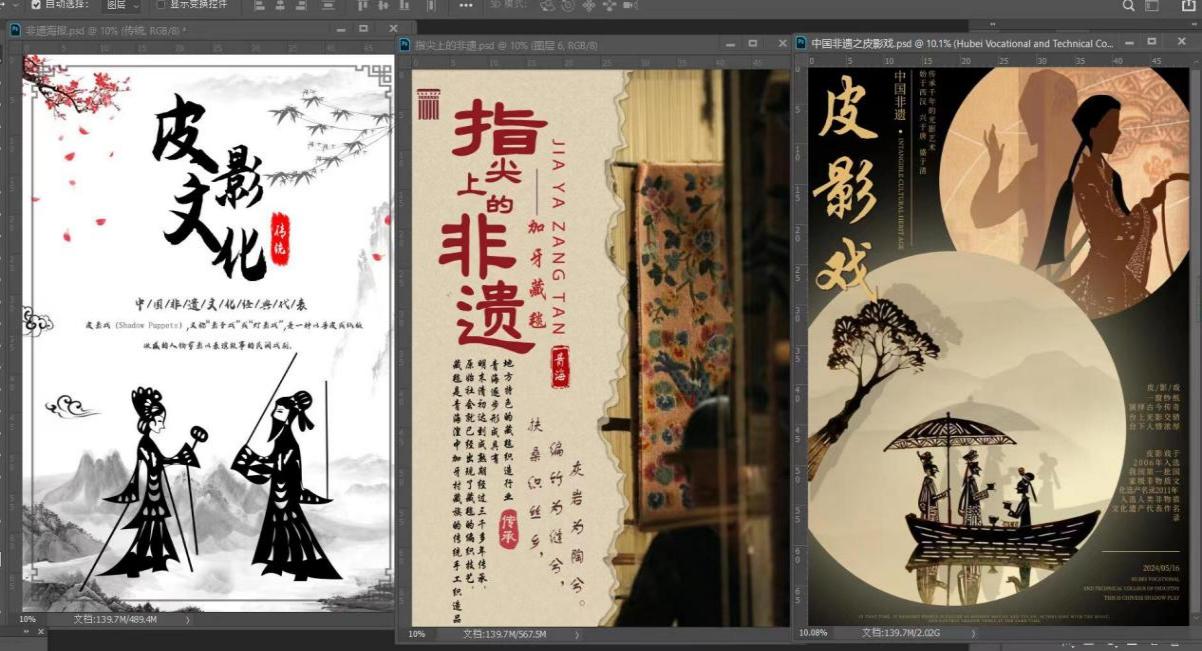Maximize the 中国非遗之皮影戏.psd window
This screenshot has width=1202, height=651.
pyautogui.click(x=1152, y=42)
